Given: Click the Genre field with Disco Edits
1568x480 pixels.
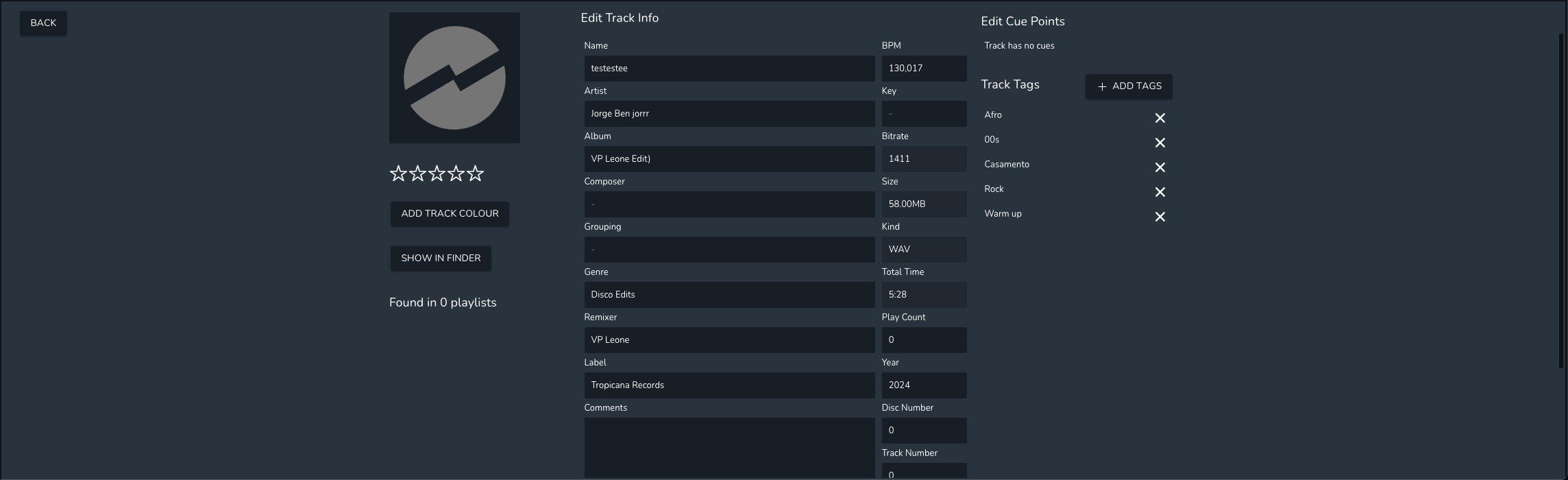Looking at the screenshot, I should [x=728, y=295].
